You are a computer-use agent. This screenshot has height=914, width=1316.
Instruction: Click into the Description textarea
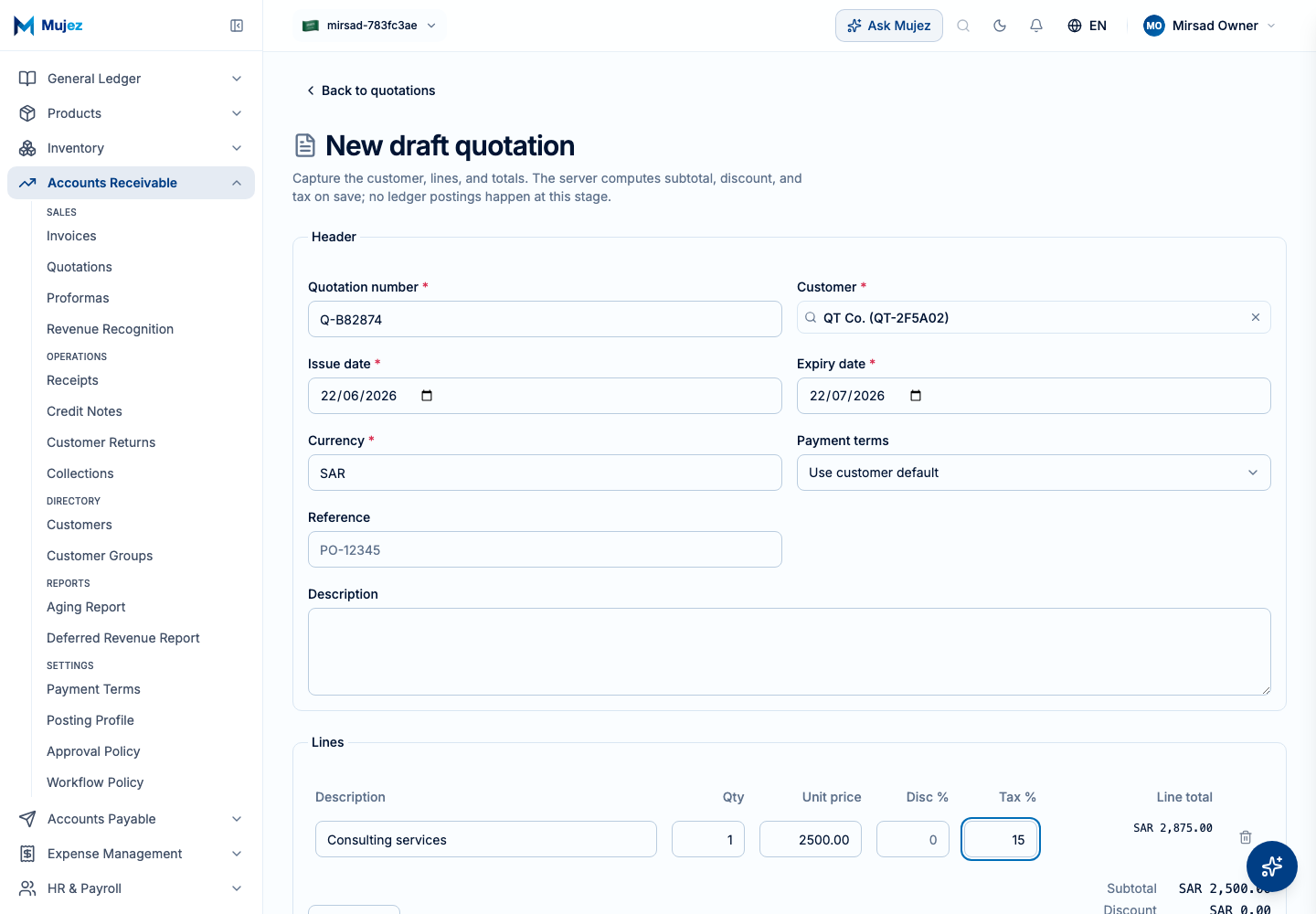(x=790, y=652)
